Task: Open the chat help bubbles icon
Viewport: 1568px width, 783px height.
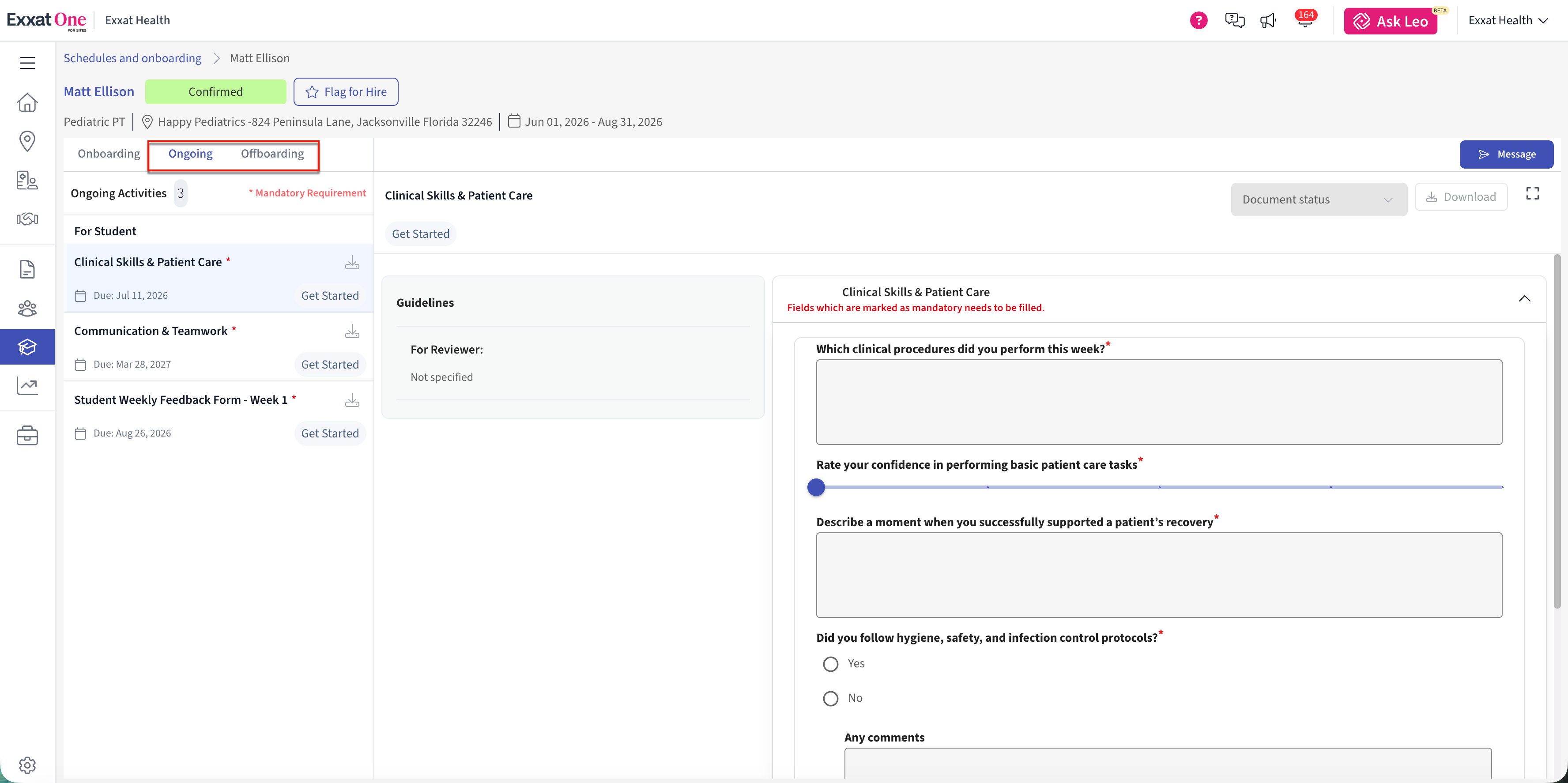Action: [x=1234, y=20]
